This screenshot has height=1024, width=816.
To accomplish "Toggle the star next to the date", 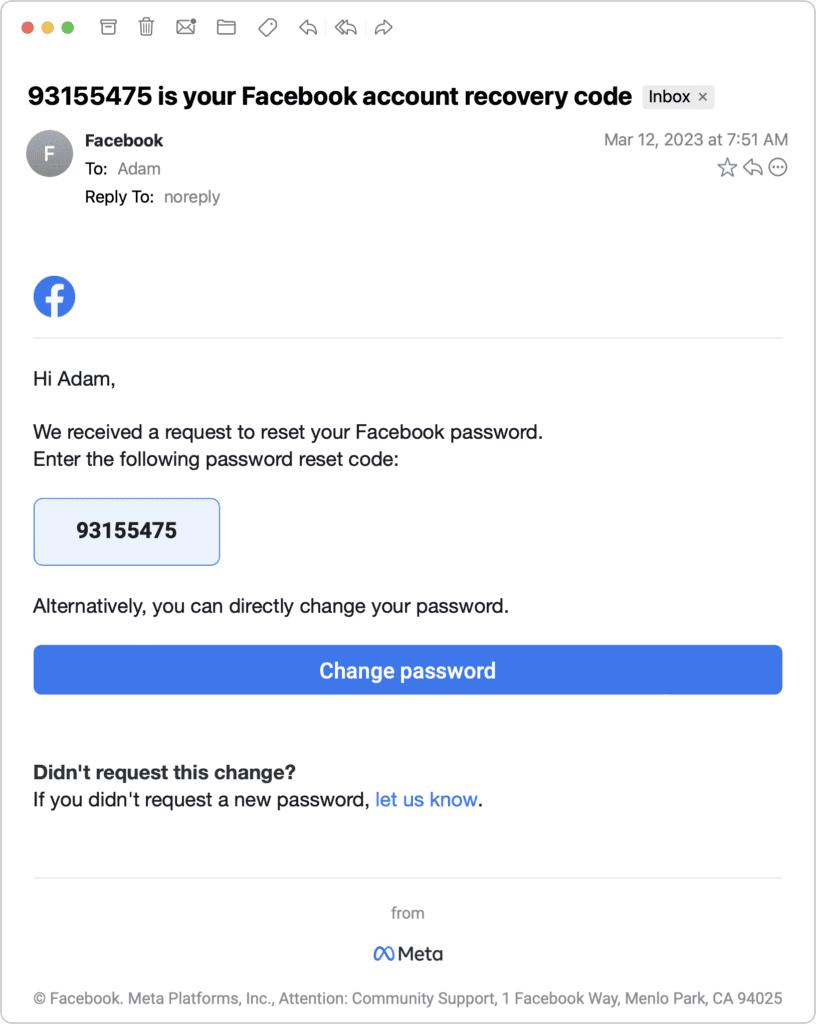I will [x=727, y=168].
